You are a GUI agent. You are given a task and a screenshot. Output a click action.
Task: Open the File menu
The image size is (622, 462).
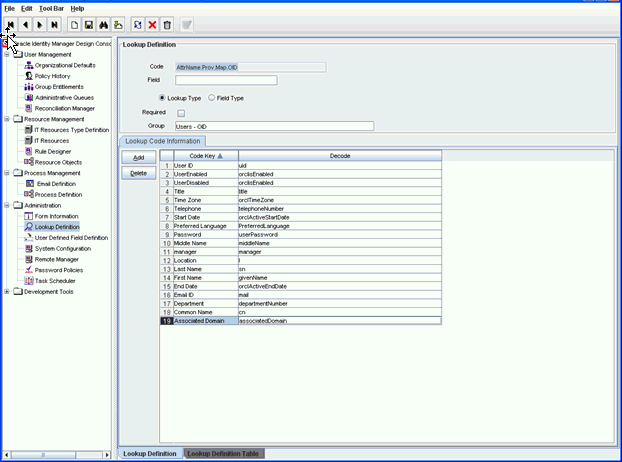click(10, 8)
